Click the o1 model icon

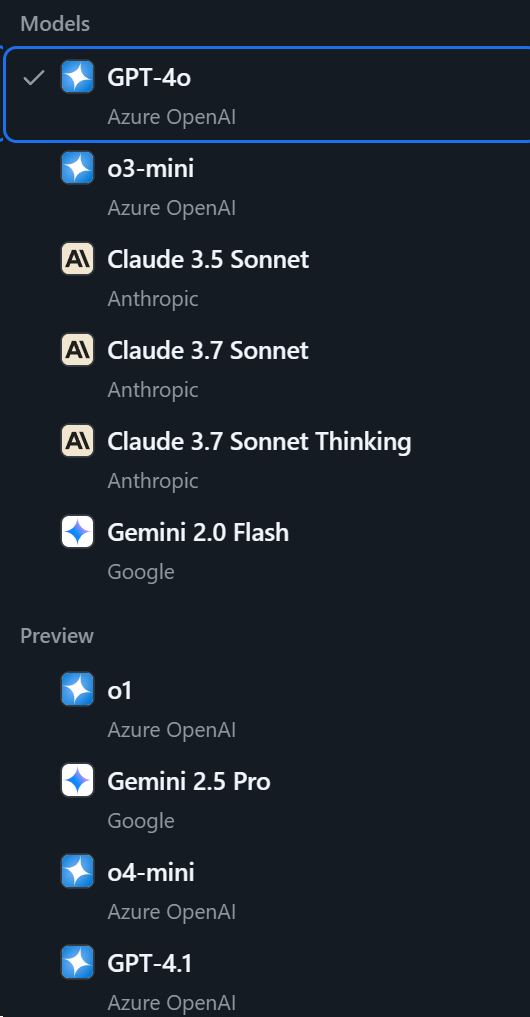pos(78,689)
